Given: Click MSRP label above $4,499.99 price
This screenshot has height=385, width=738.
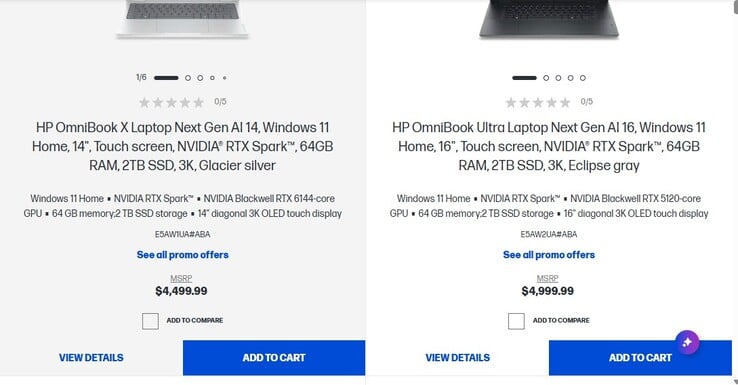Looking at the screenshot, I should click(x=181, y=279).
